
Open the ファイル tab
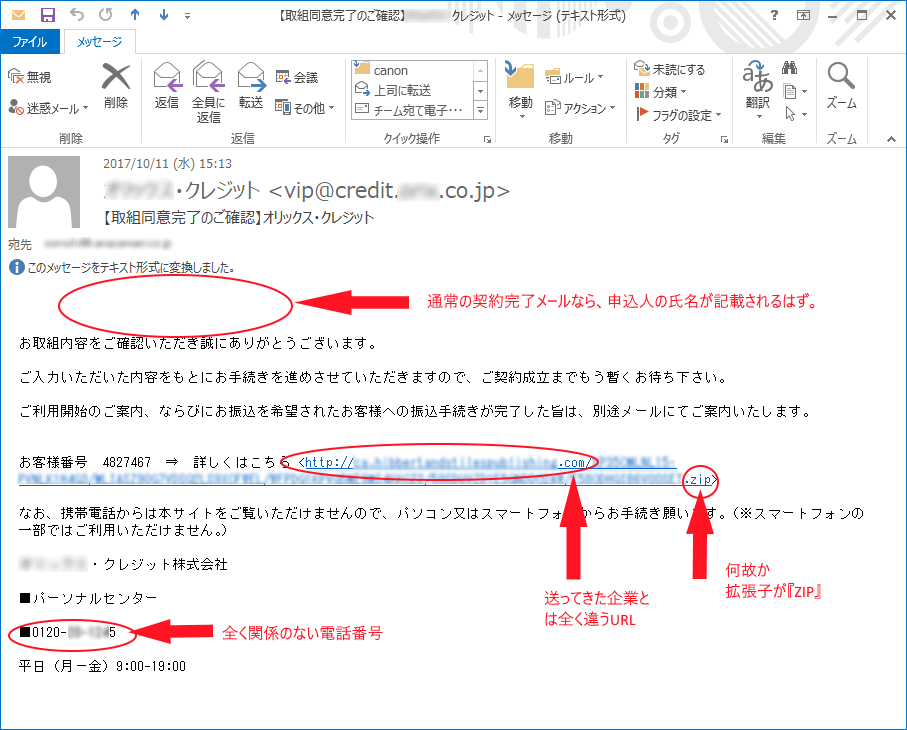pyautogui.click(x=30, y=42)
